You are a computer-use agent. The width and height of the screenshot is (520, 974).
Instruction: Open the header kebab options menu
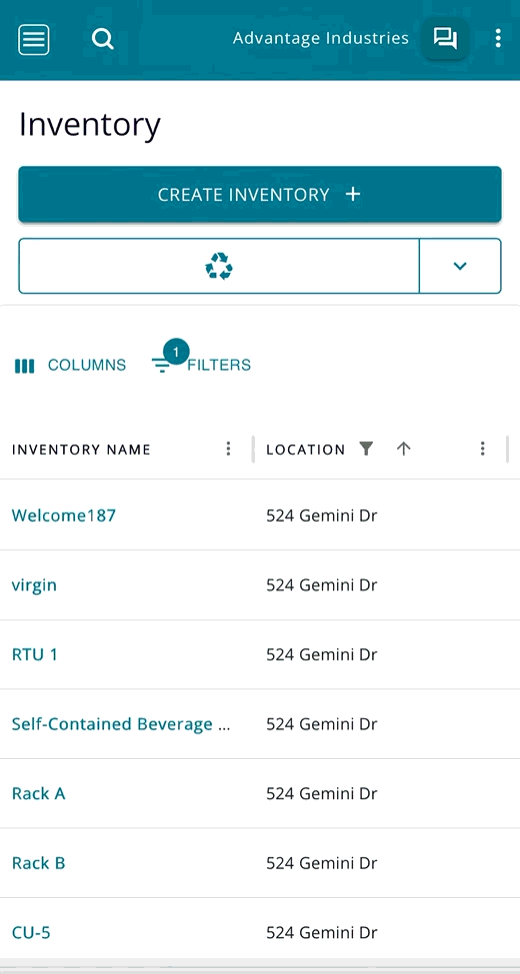pos(498,39)
